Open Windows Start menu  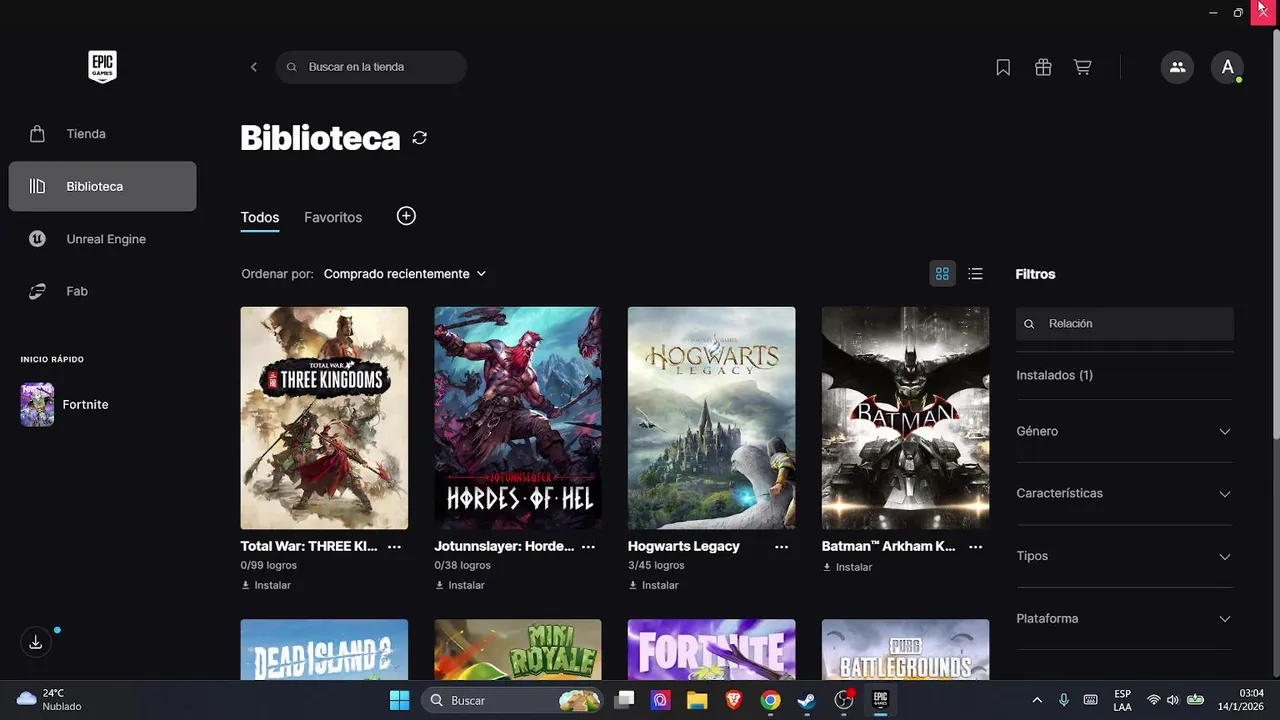(399, 700)
